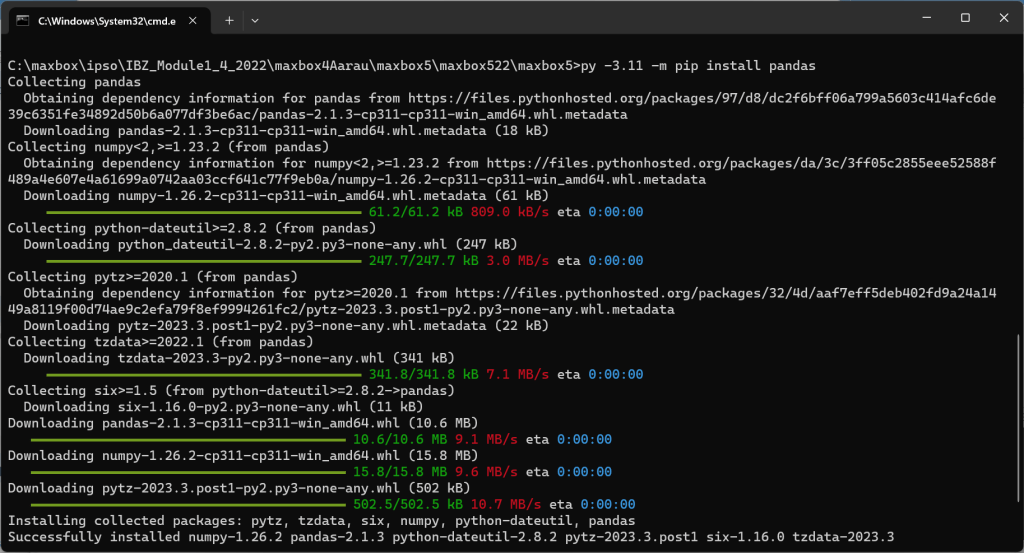This screenshot has width=1024, height=553.
Task: Open a new tab with plus icon
Action: pyautogui.click(x=229, y=20)
